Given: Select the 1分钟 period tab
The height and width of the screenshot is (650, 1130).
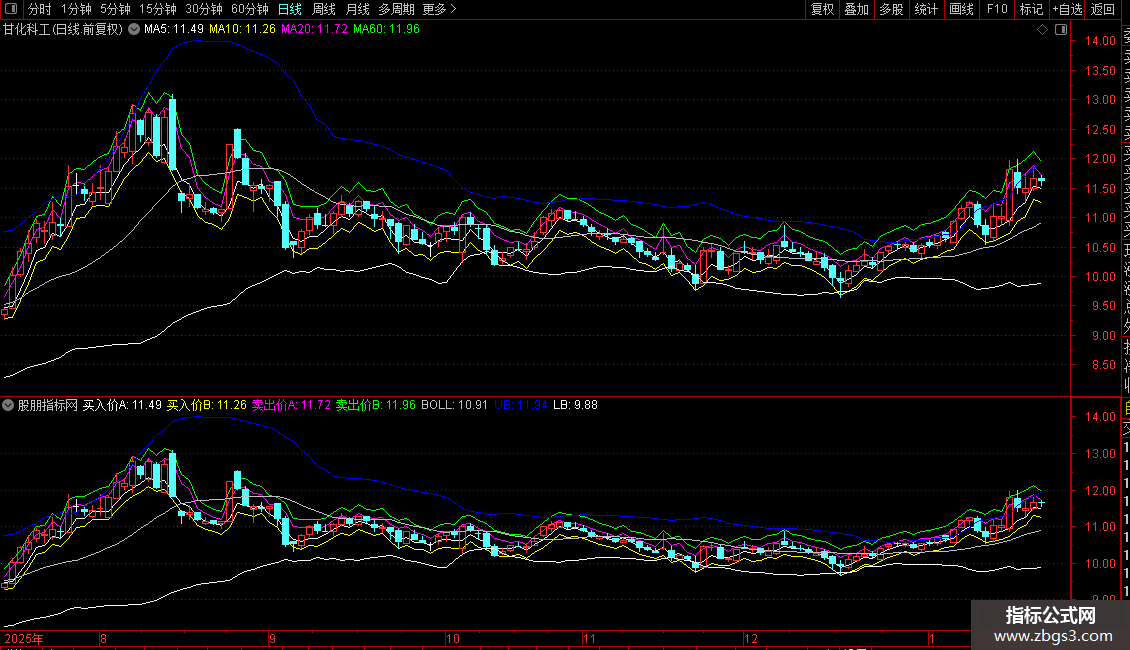Looking at the screenshot, I should coord(76,9).
